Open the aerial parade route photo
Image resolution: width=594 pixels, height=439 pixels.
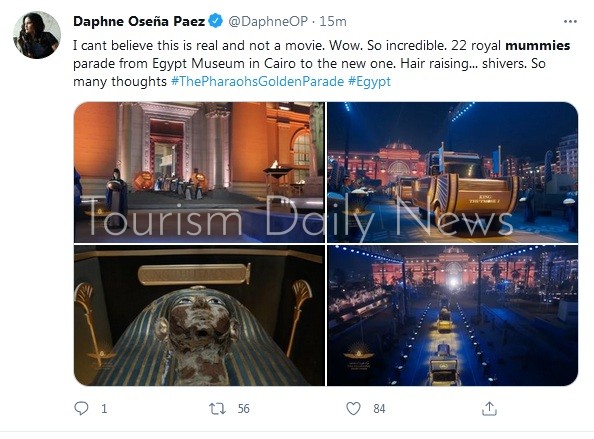[x=452, y=315]
